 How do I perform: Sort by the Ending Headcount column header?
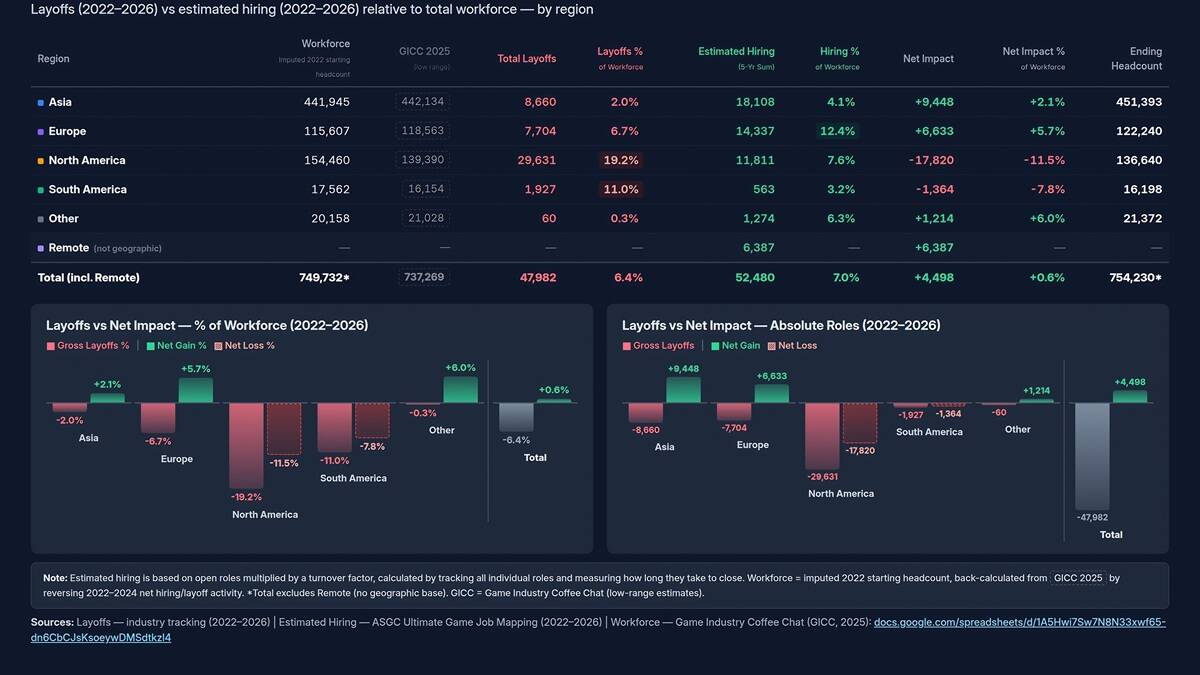[1136, 59]
